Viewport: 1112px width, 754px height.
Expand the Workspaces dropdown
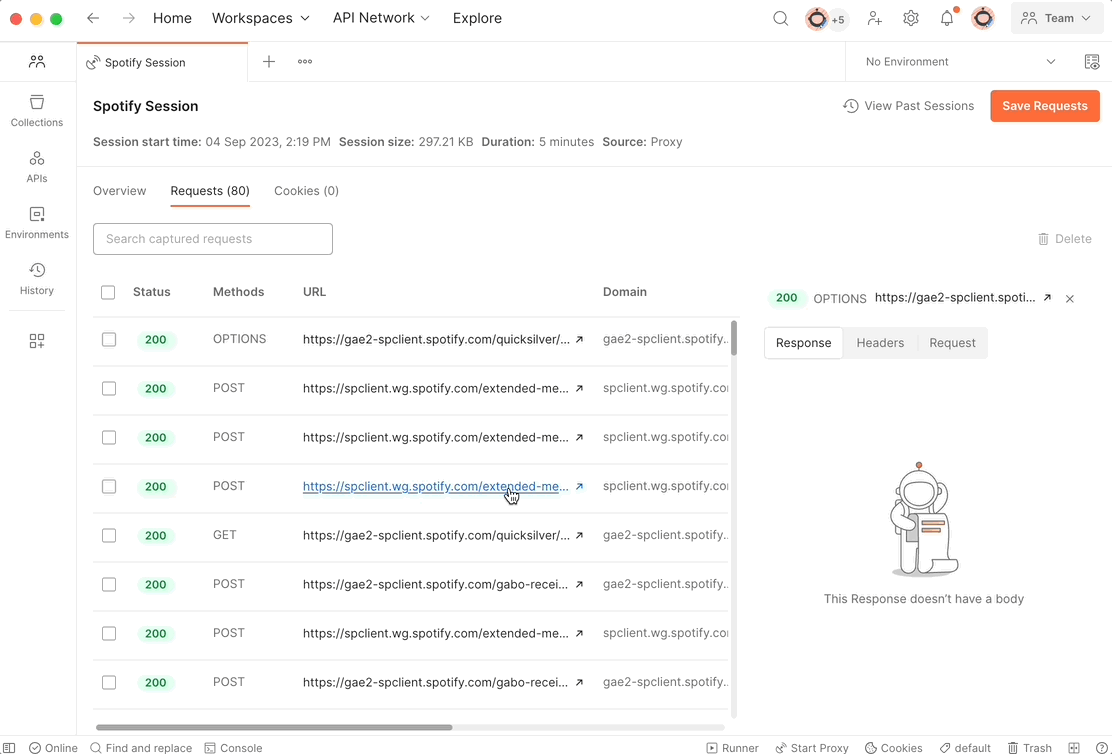click(x=261, y=18)
